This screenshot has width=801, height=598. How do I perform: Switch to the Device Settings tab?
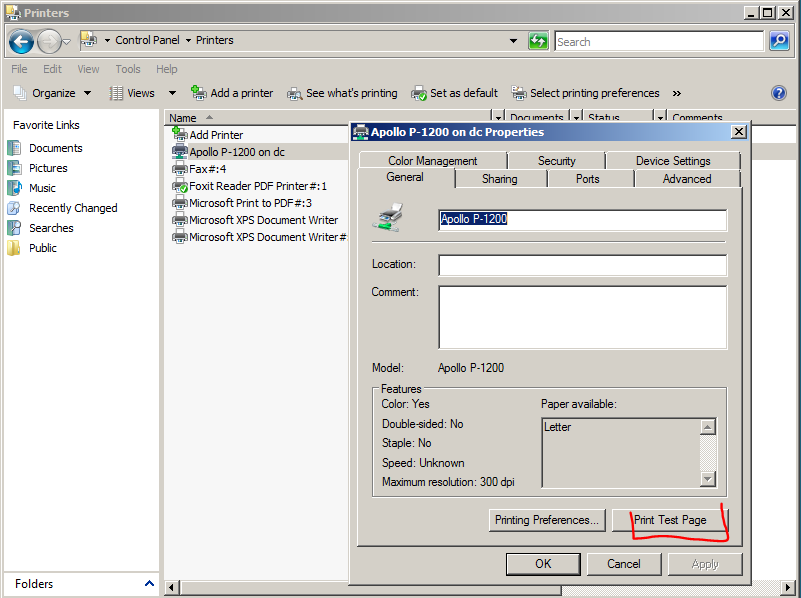pyautogui.click(x=673, y=160)
